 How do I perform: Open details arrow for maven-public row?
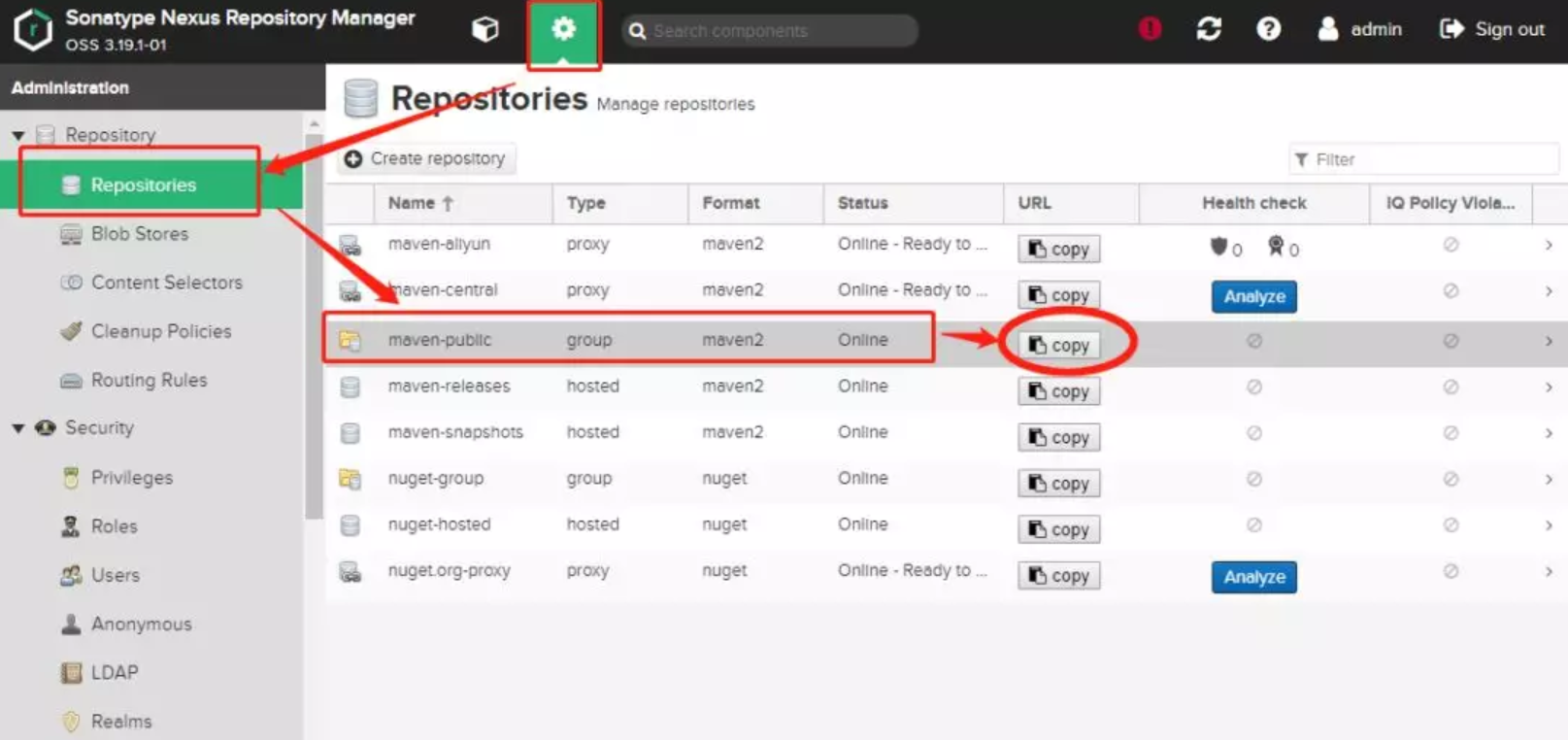tap(1549, 341)
